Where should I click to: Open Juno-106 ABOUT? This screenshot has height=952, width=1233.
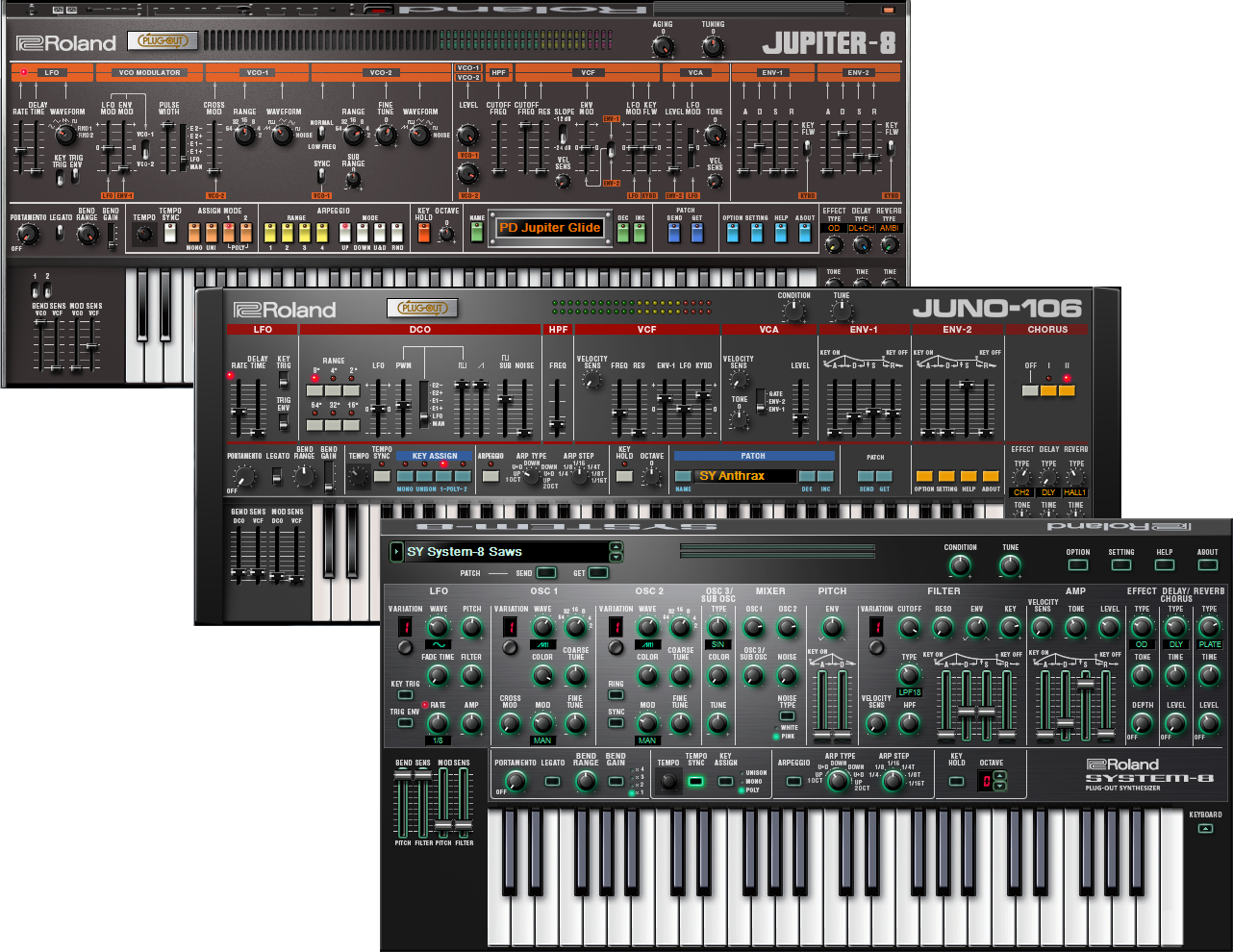click(991, 476)
